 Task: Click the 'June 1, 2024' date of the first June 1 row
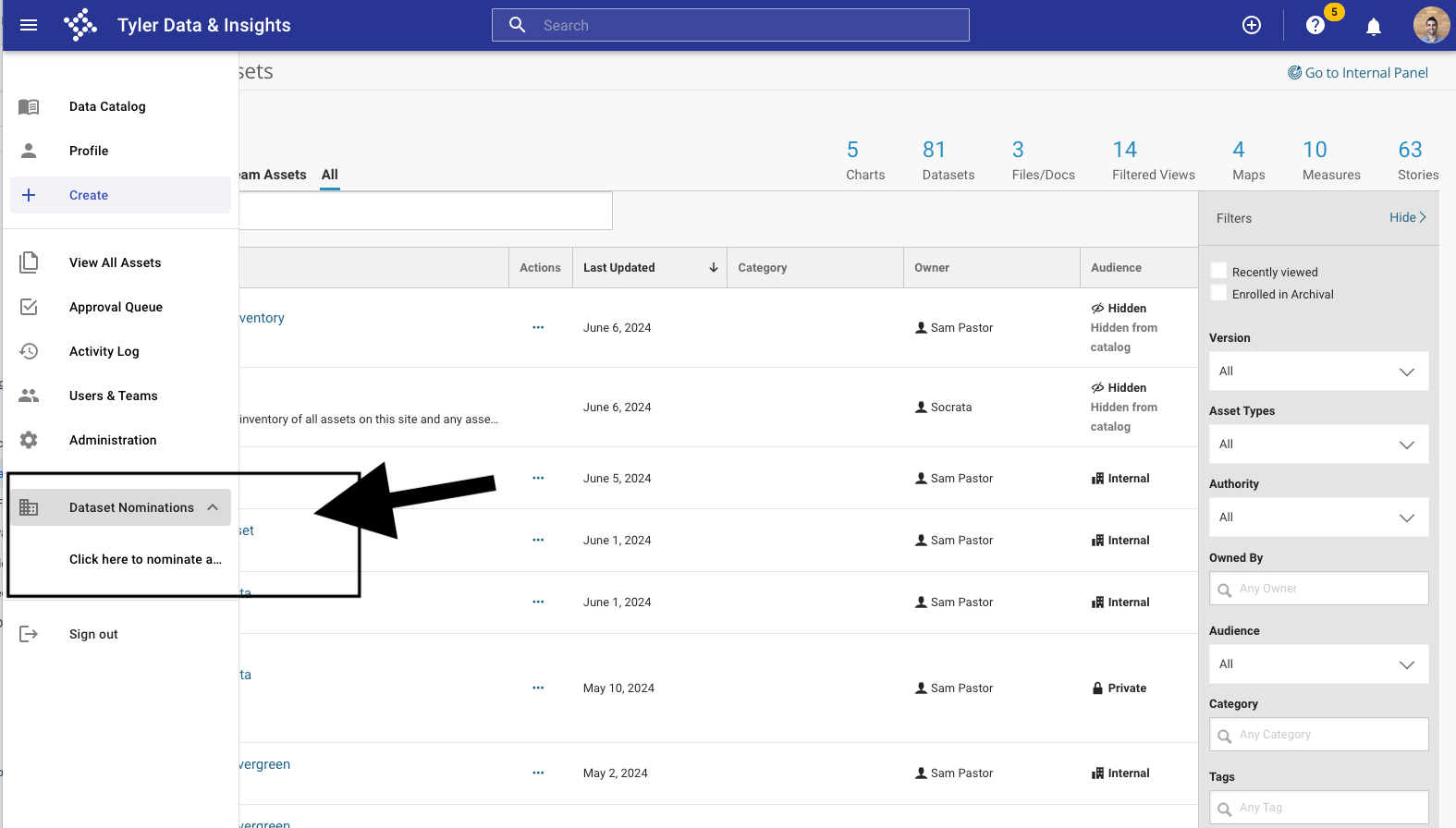tap(617, 540)
